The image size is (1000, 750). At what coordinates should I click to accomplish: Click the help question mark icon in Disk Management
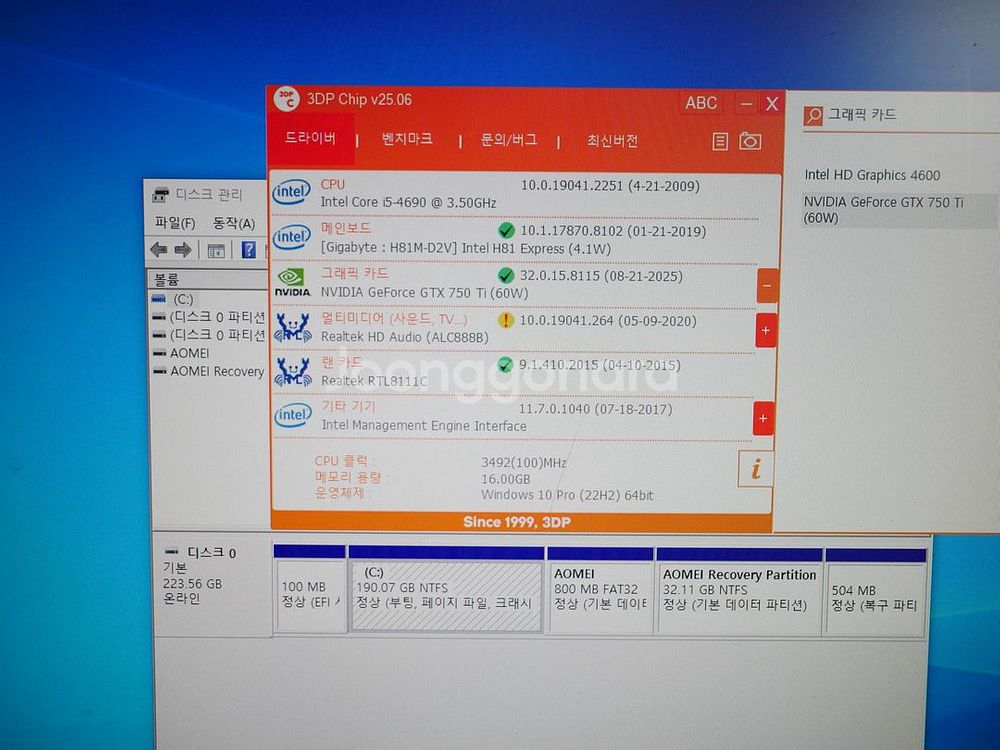(249, 250)
